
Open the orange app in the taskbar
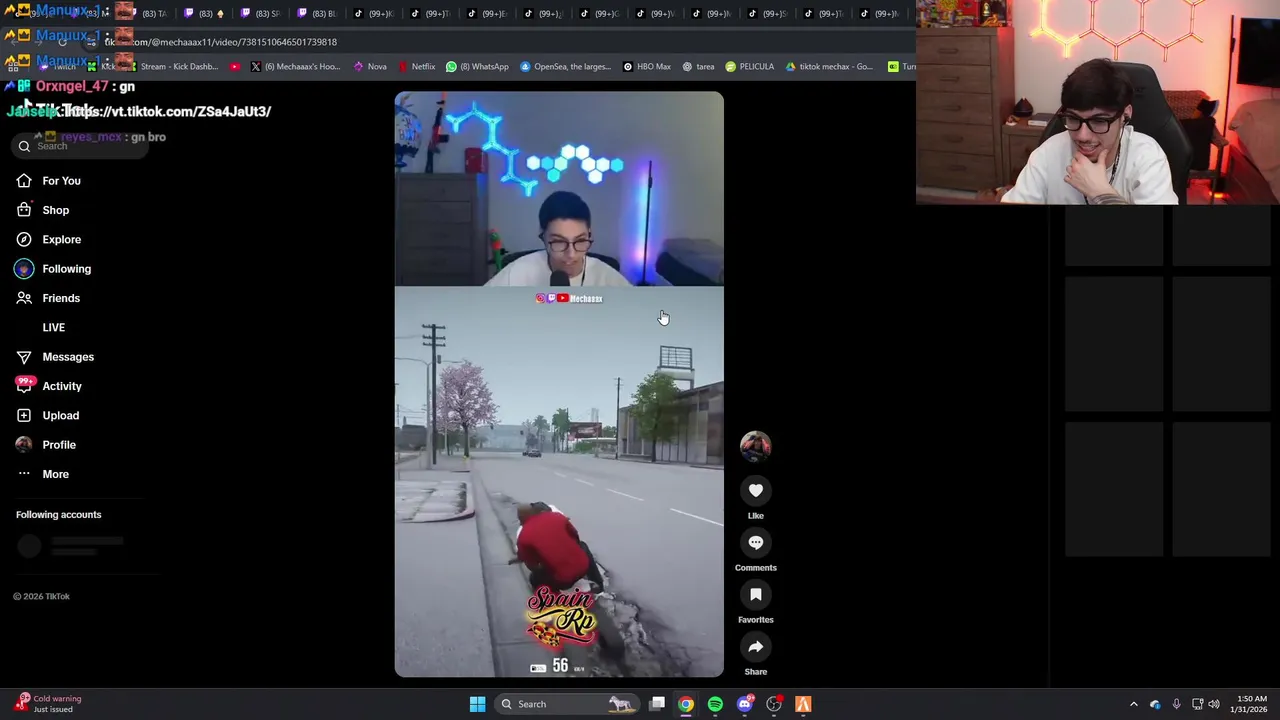point(803,704)
